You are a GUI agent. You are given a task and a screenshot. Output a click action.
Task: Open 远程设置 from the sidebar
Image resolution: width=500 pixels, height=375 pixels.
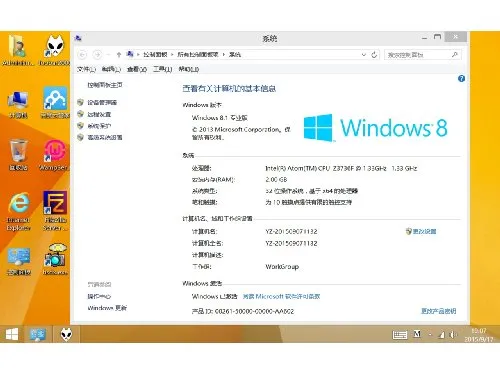(x=99, y=114)
